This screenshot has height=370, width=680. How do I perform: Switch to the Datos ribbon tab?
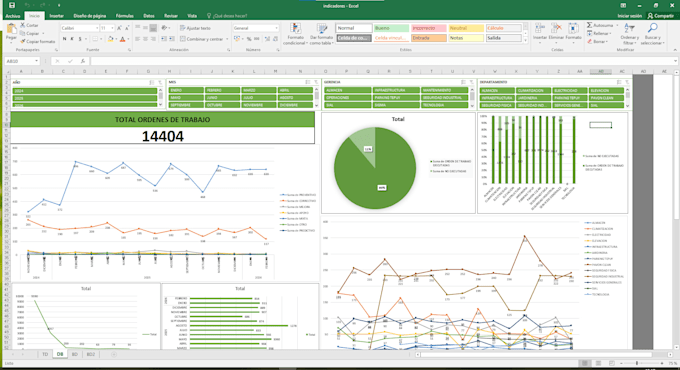coord(149,16)
